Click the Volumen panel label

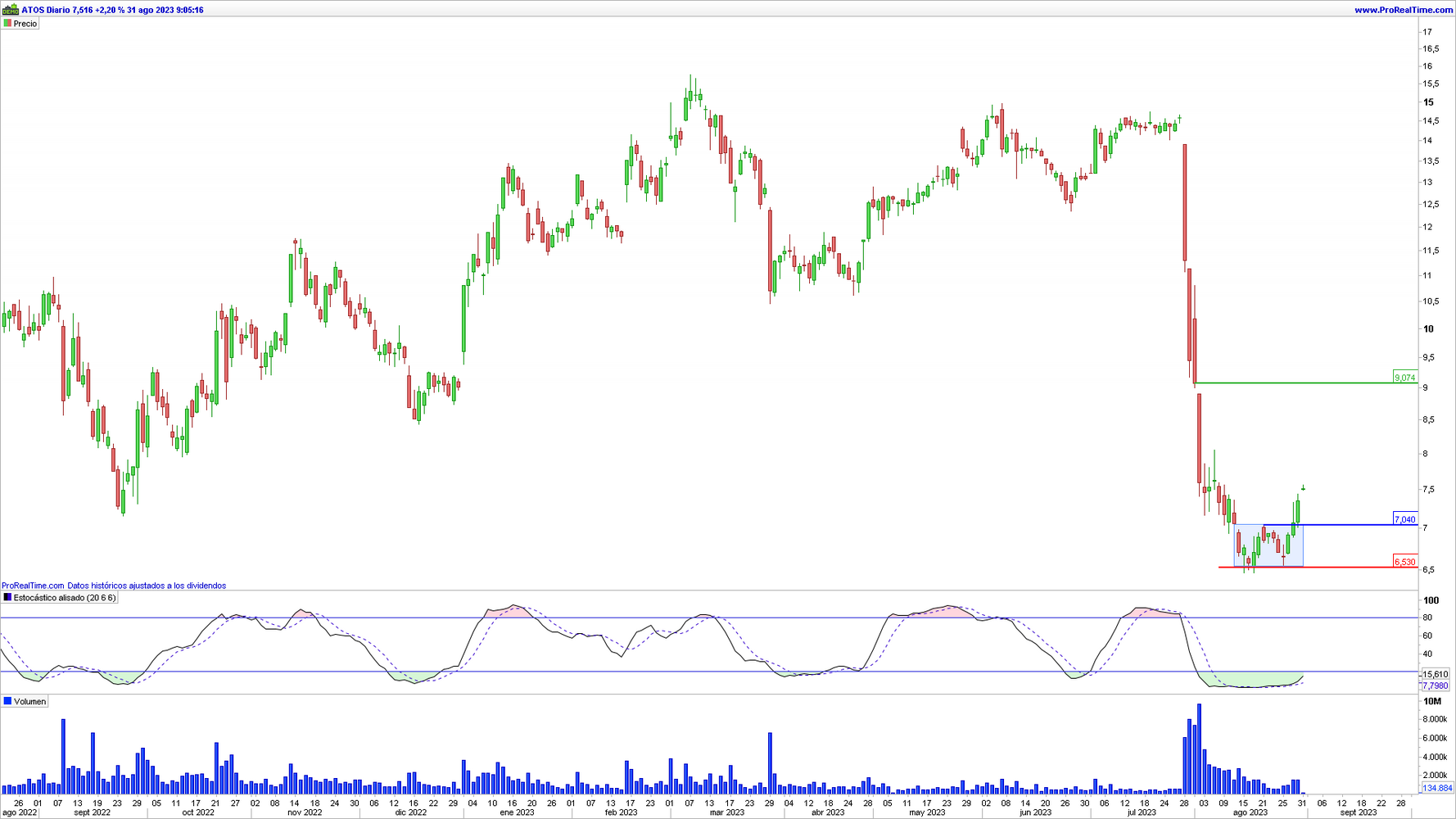point(30,702)
